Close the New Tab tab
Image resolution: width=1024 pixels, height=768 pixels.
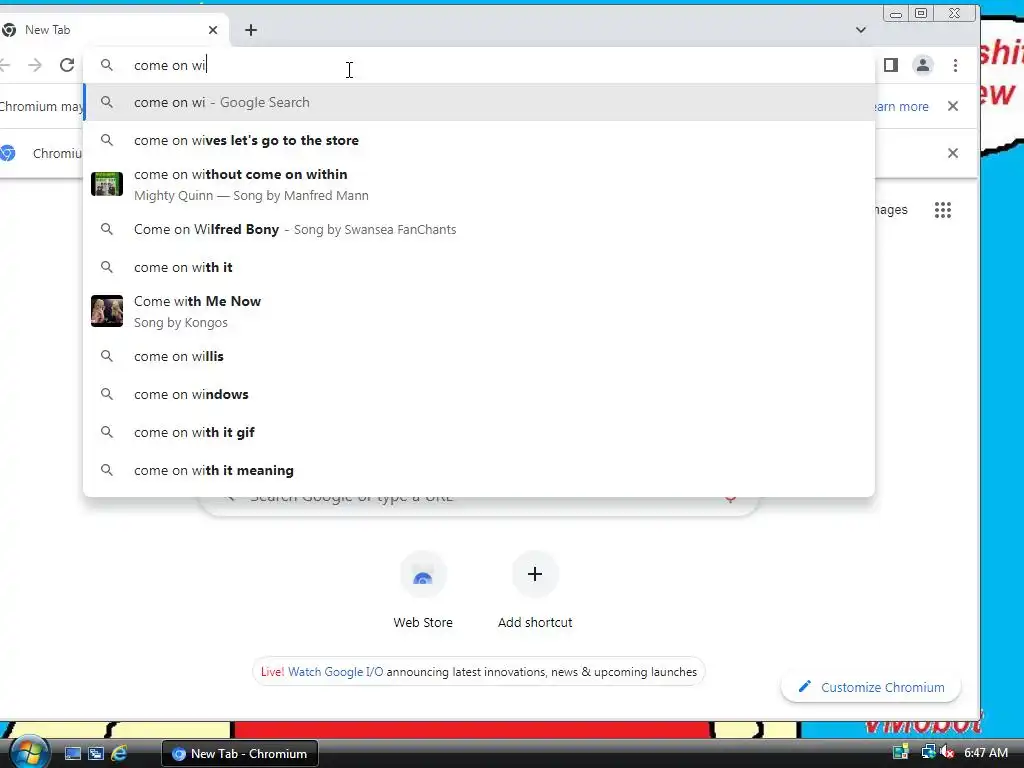point(213,30)
